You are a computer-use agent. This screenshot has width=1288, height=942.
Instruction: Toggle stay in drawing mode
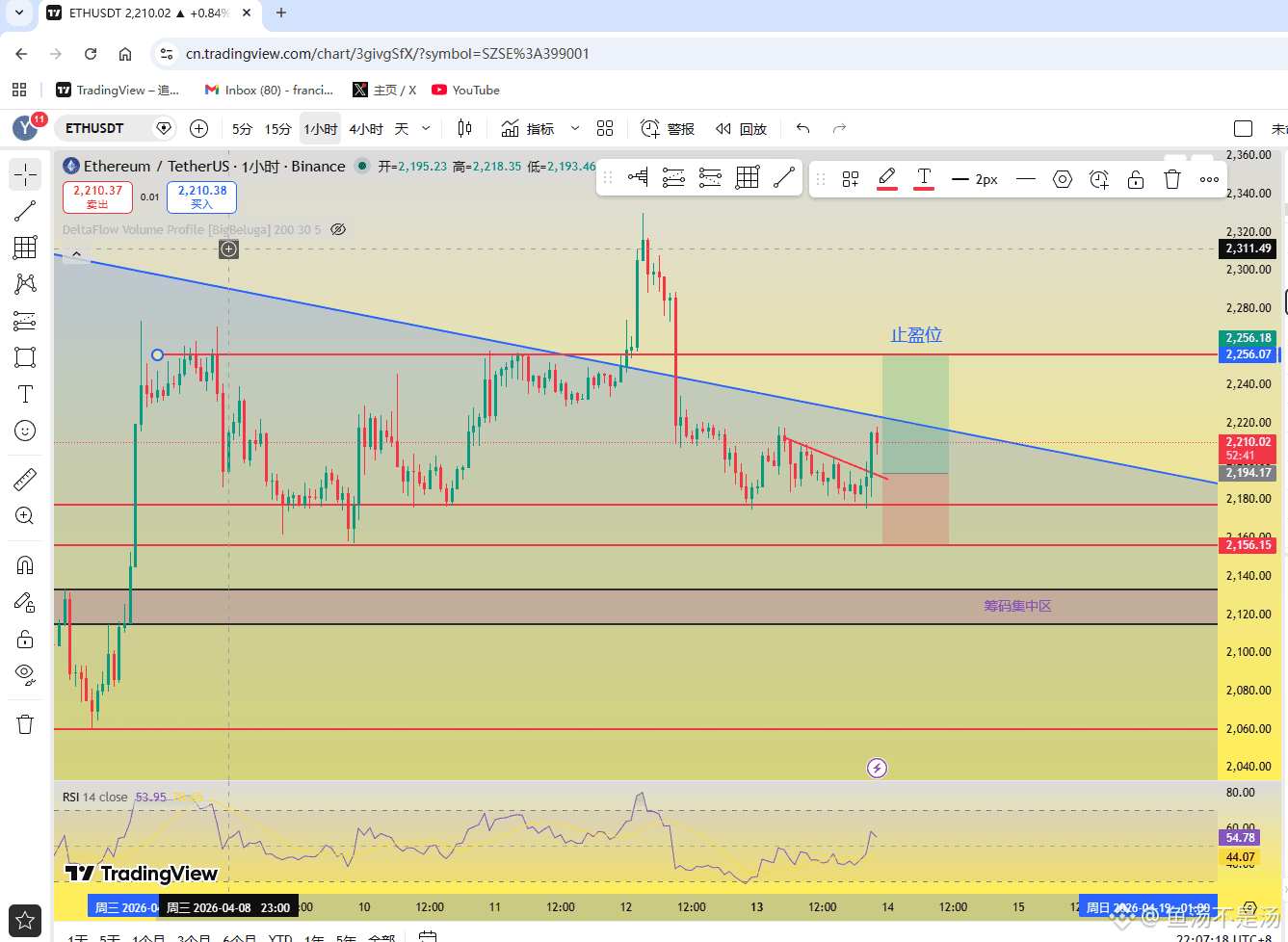(x=25, y=602)
